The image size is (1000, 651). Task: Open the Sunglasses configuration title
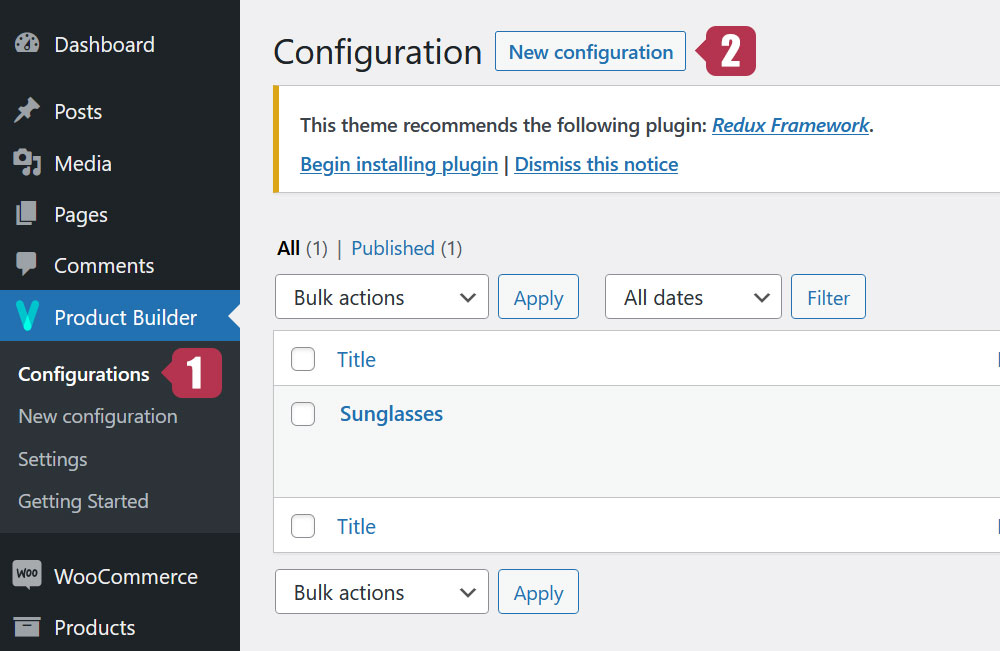pyautogui.click(x=391, y=414)
